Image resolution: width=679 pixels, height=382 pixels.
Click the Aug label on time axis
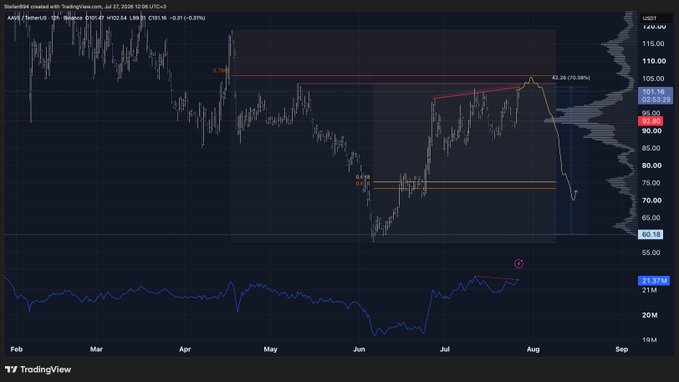click(533, 349)
